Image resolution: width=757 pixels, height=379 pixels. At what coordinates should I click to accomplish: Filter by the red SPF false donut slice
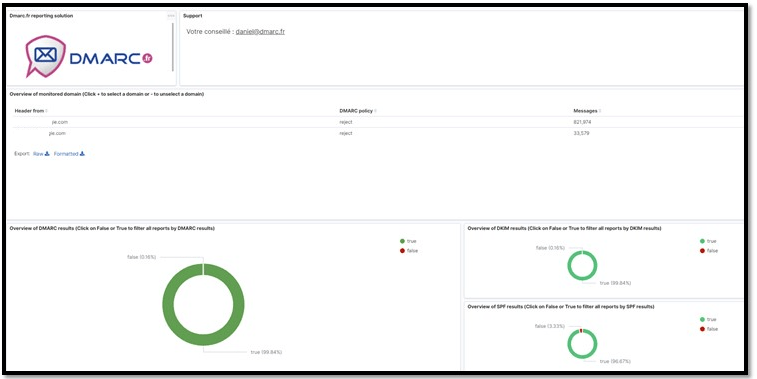click(581, 331)
